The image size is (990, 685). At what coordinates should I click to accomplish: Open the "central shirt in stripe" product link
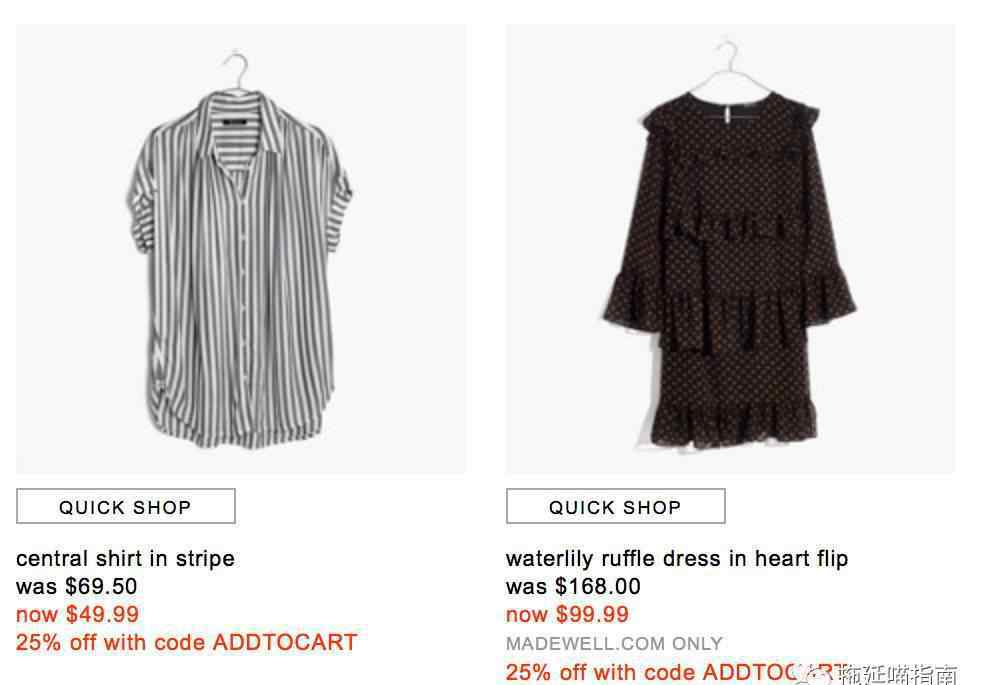click(x=125, y=559)
